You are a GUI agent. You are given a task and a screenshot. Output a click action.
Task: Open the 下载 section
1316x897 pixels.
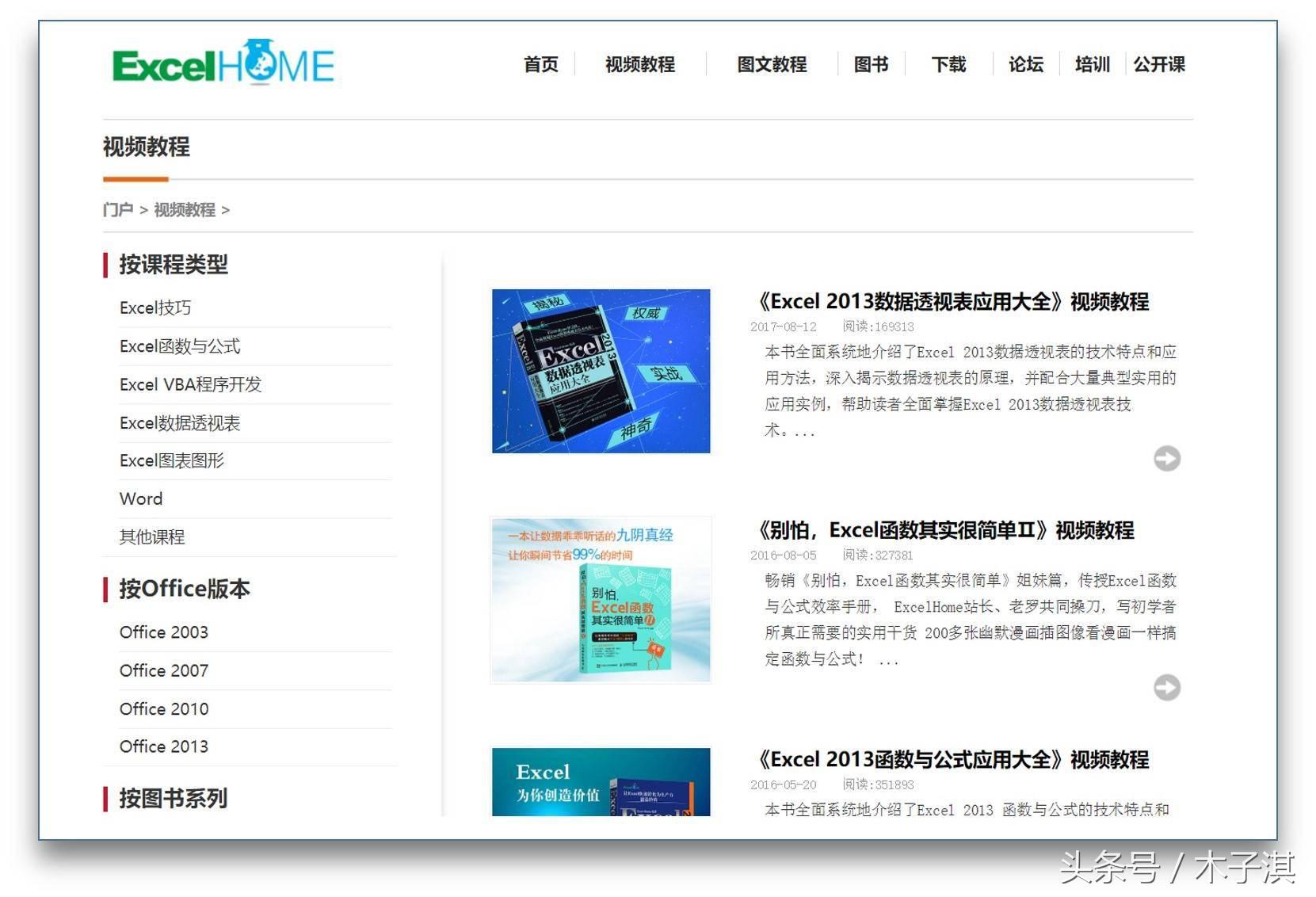(x=948, y=65)
